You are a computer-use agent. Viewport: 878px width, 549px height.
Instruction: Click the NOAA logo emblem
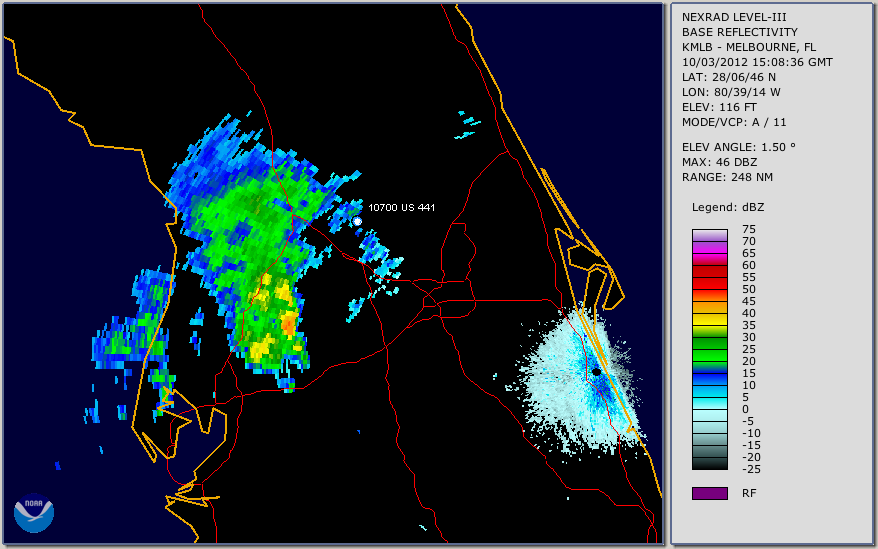34,513
